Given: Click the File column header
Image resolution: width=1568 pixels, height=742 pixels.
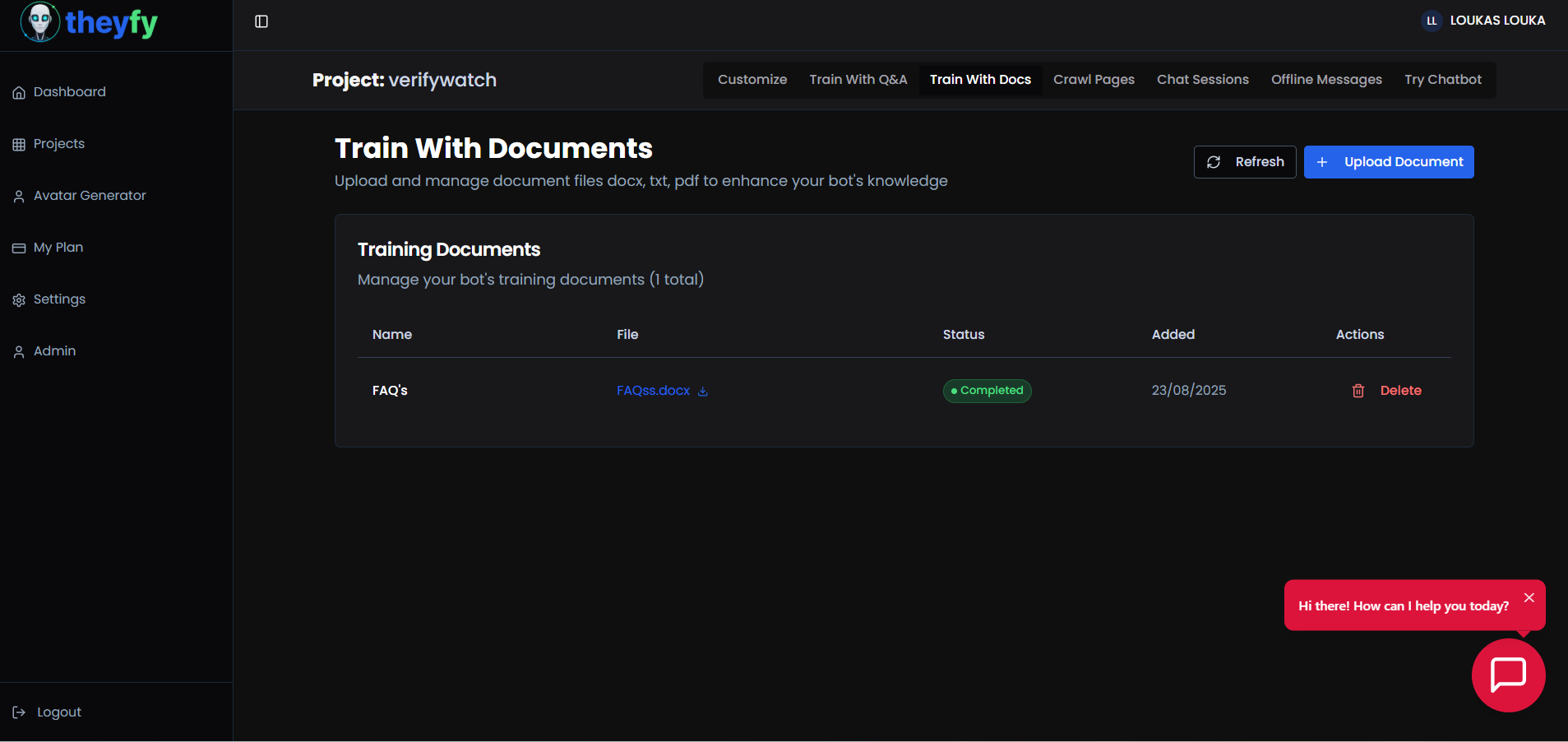Looking at the screenshot, I should pyautogui.click(x=627, y=335).
